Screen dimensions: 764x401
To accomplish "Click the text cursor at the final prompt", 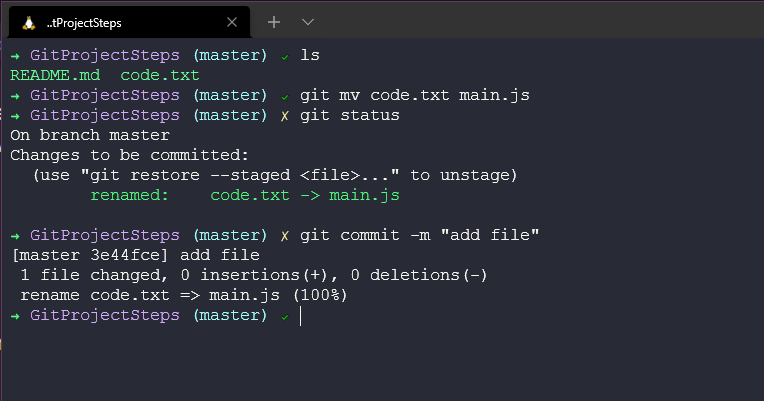I will 300,315.
